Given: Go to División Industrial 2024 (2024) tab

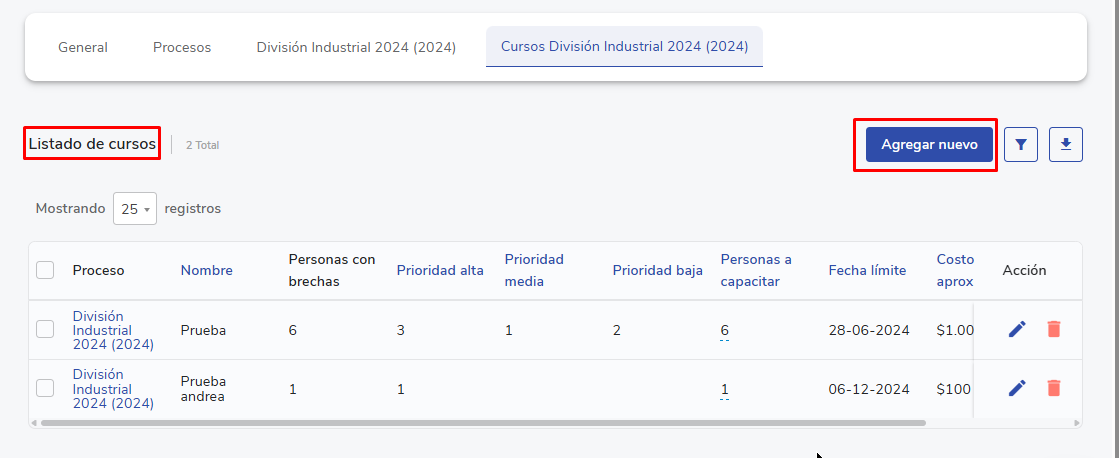Looking at the screenshot, I should [356, 47].
